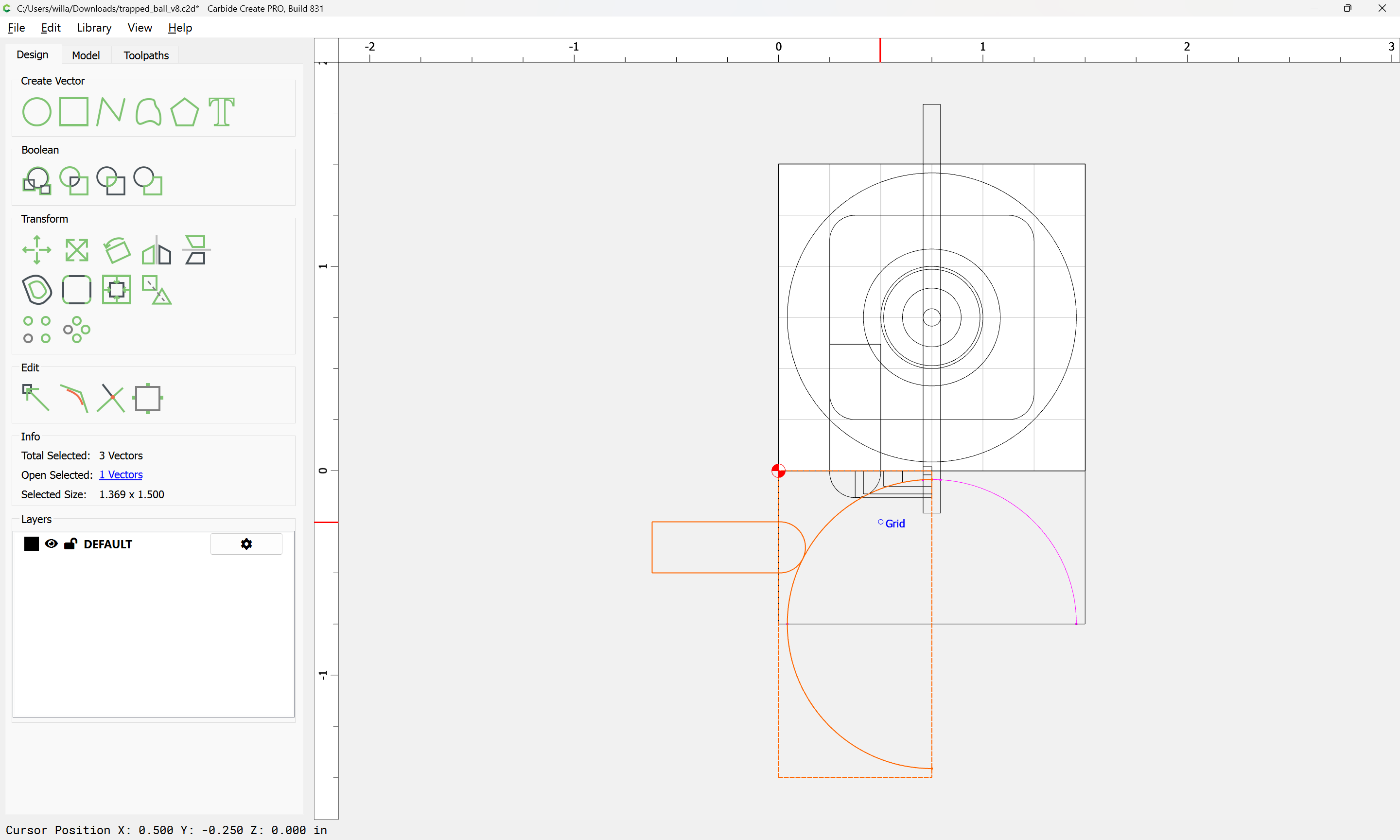This screenshot has height=840, width=1400.
Task: Activate the Text creation tool
Action: [221, 111]
